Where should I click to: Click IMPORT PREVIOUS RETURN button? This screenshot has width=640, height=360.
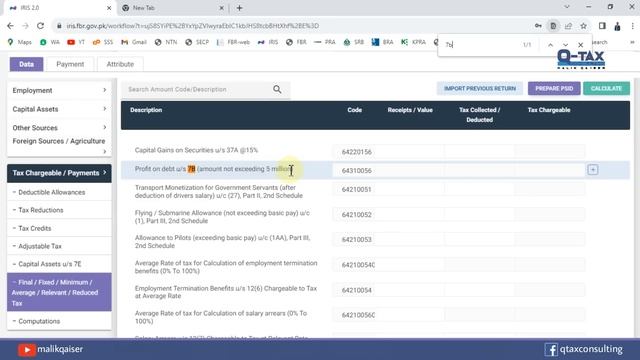point(480,89)
